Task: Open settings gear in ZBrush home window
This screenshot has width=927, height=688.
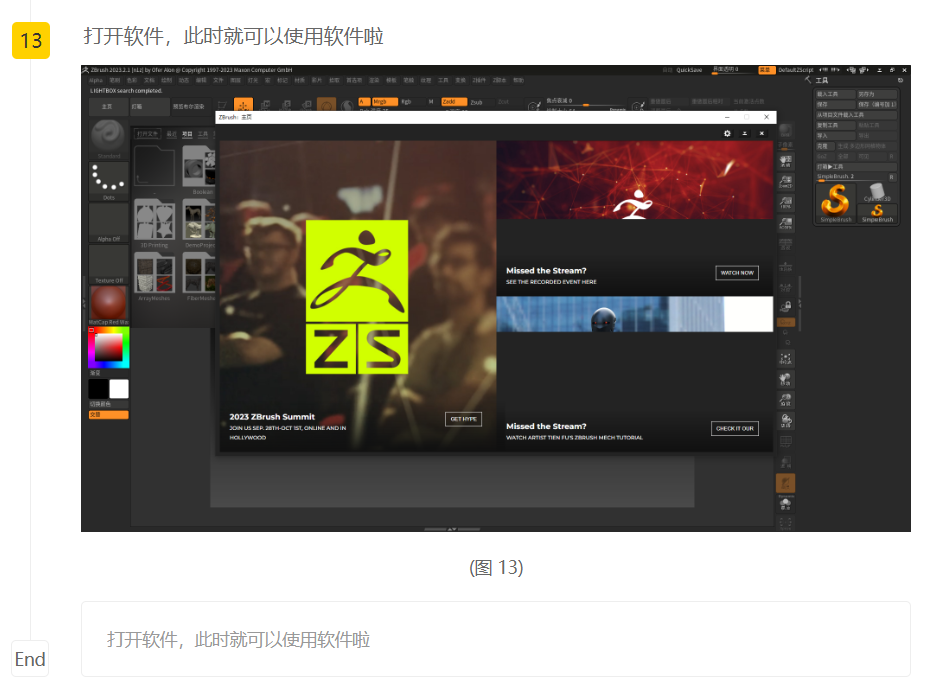Action: [x=727, y=133]
